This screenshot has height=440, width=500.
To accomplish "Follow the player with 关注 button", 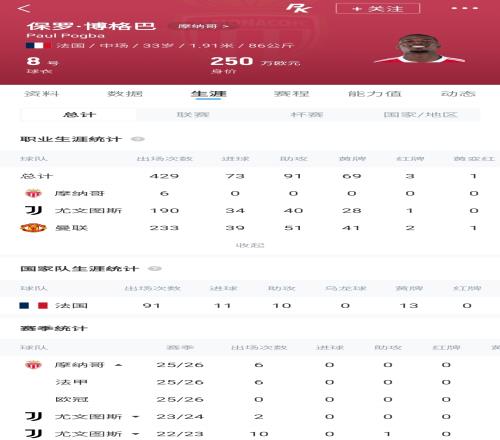I will 378,8.
